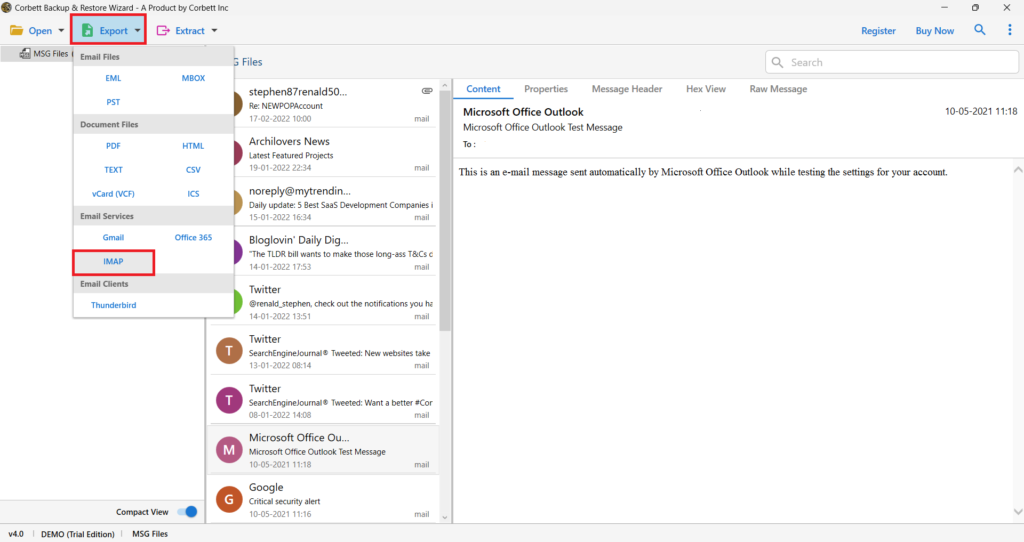1024x542 pixels.
Task: Click the message date 10-05-2021 11:18
Action: click(x=981, y=112)
